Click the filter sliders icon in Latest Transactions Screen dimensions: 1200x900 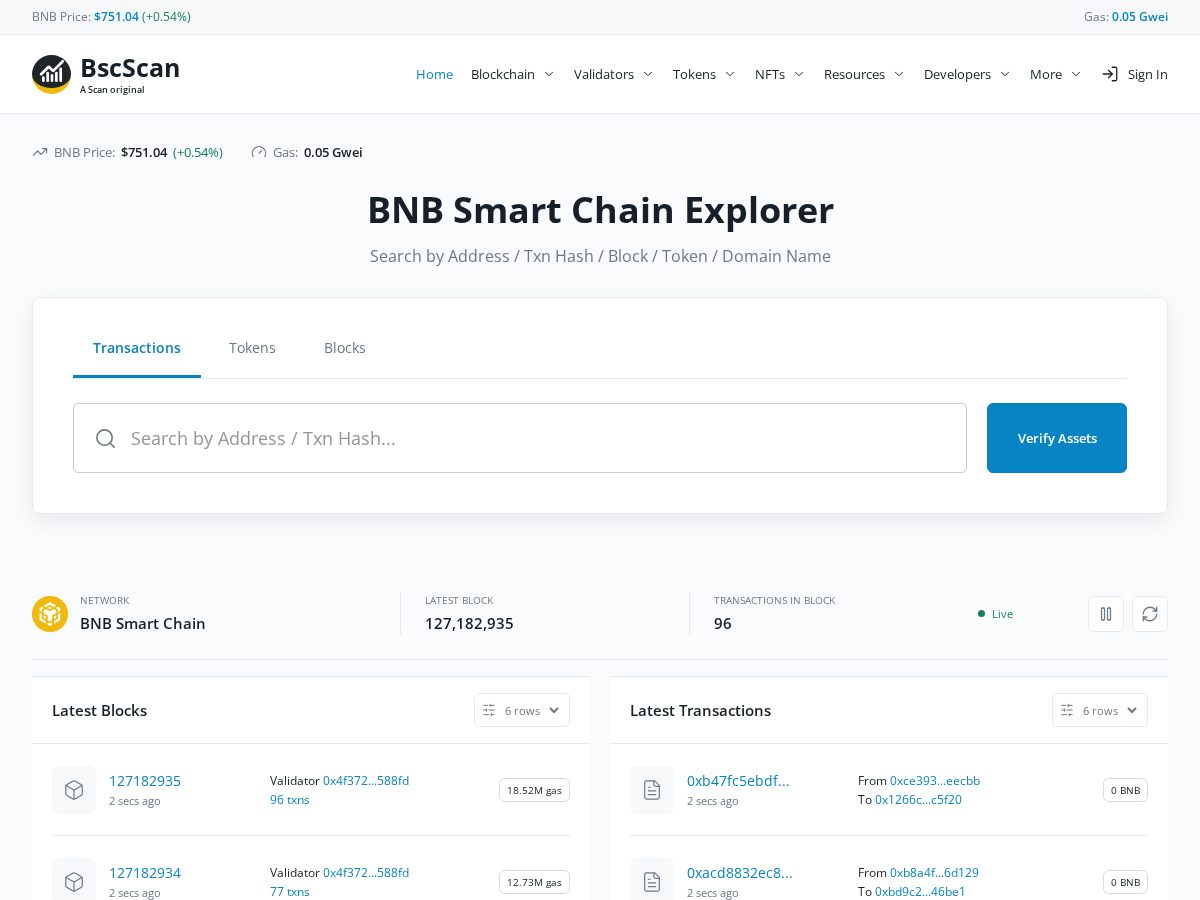pos(1067,710)
